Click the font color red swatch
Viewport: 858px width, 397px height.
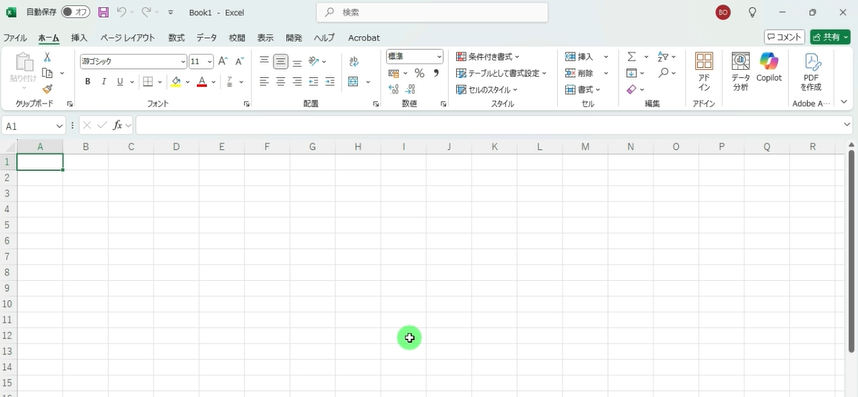[x=202, y=81]
